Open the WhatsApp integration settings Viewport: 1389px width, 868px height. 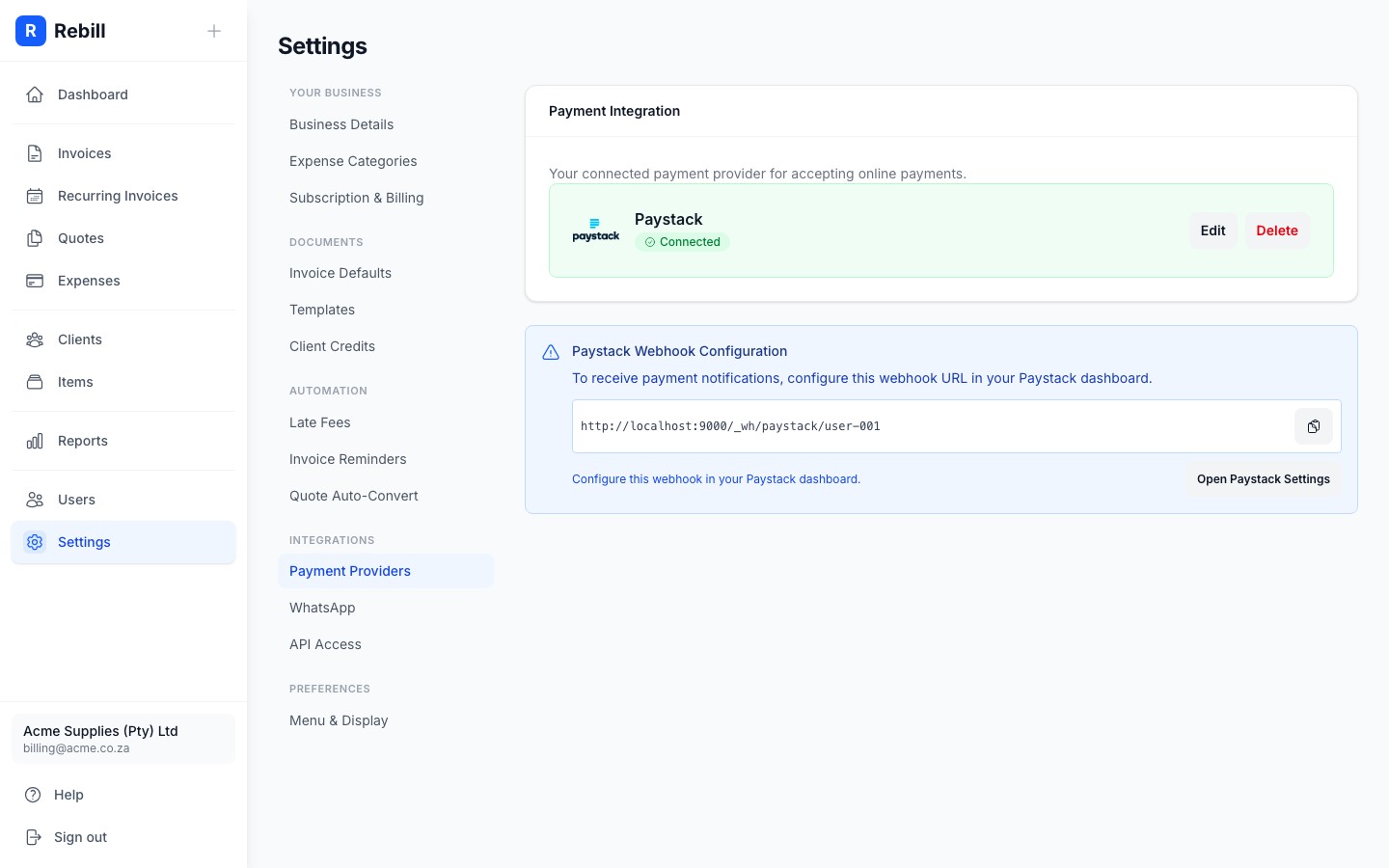click(x=322, y=608)
